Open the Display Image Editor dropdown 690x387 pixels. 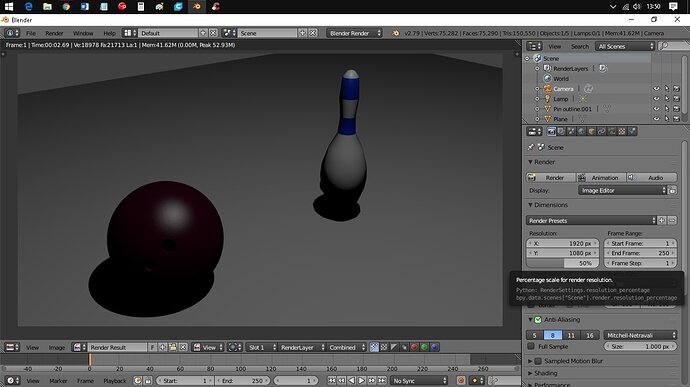[623, 191]
